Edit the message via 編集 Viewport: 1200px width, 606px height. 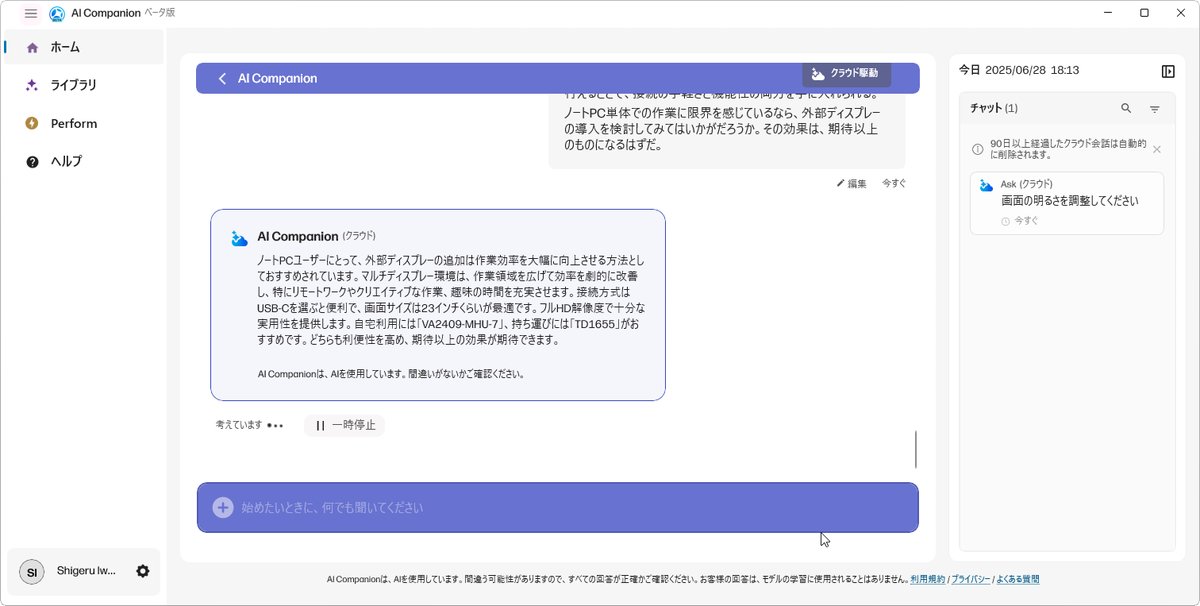(x=852, y=184)
